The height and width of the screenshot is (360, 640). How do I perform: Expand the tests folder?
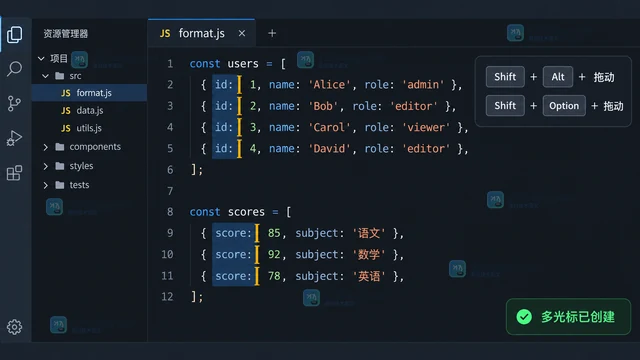click(46, 185)
